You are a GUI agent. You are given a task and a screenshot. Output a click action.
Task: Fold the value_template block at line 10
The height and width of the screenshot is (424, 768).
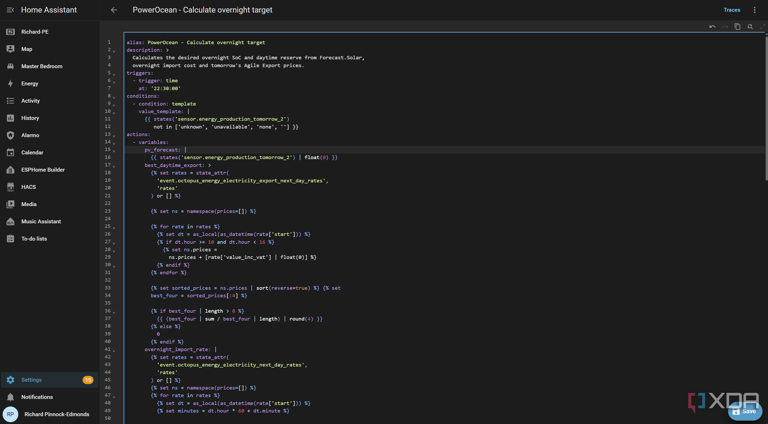tap(114, 112)
